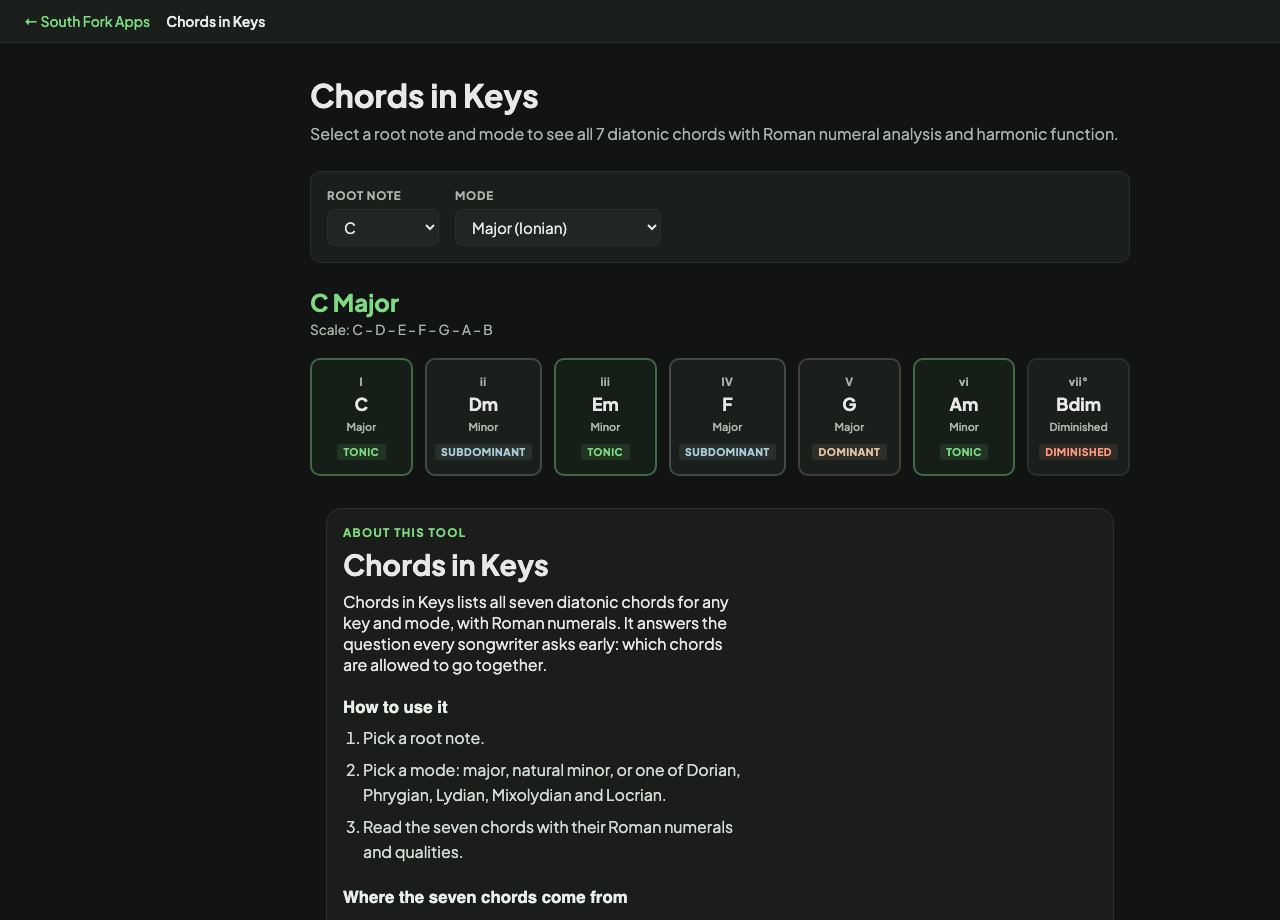Viewport: 1280px width, 920px height.
Task: Click 'Where the seven chords come from' heading
Action: (485, 897)
